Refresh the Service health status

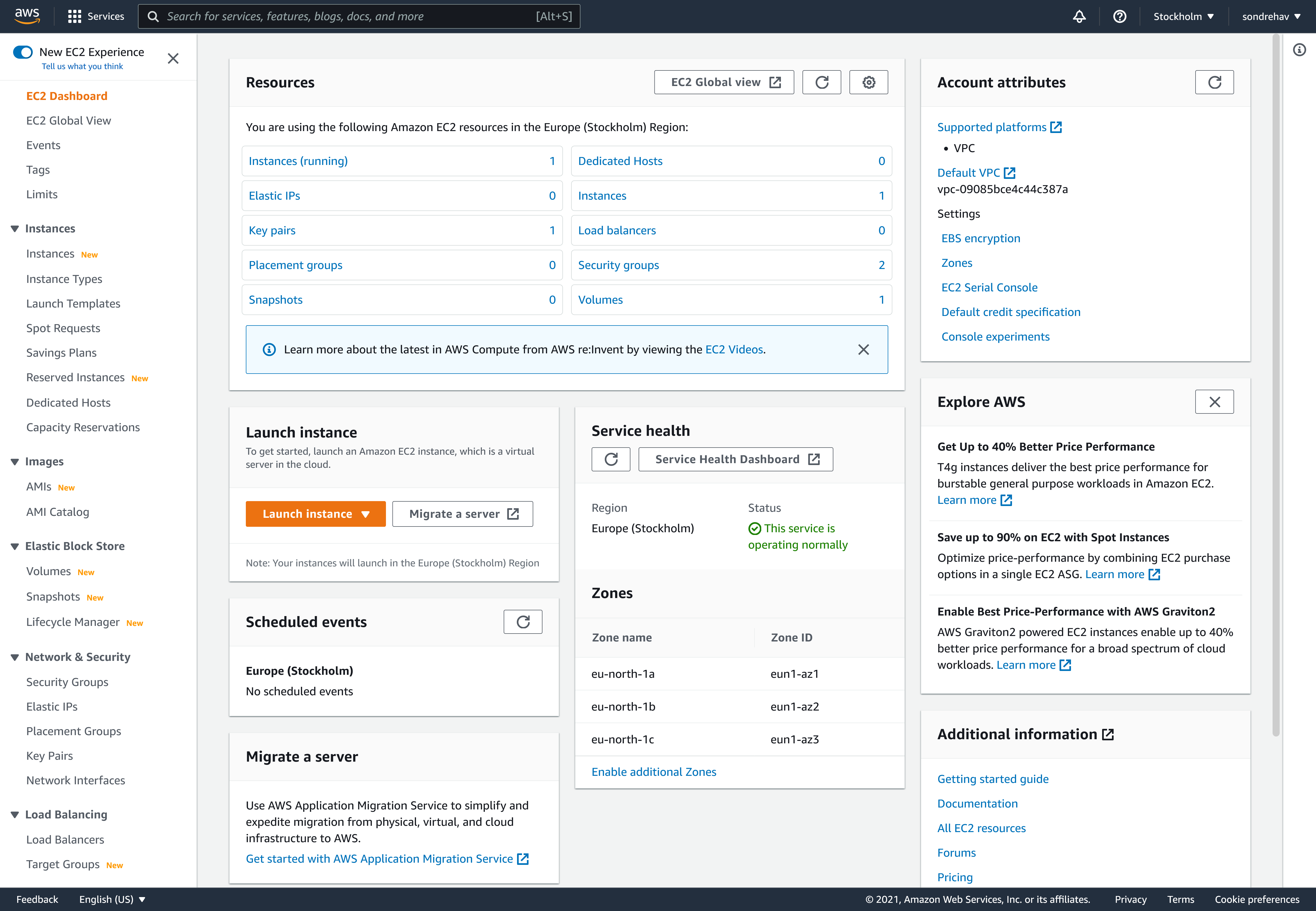coord(611,459)
